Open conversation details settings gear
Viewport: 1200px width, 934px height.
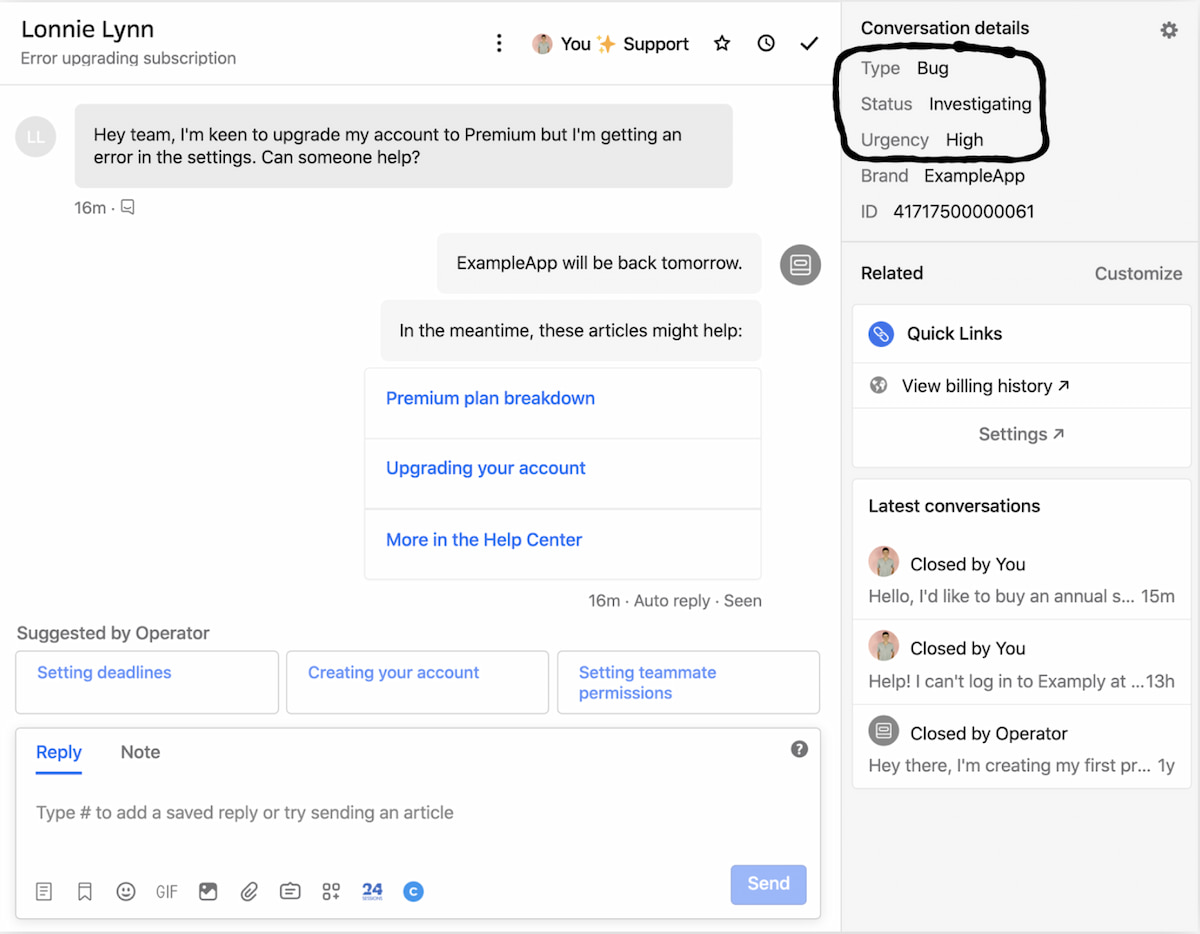click(x=1168, y=30)
